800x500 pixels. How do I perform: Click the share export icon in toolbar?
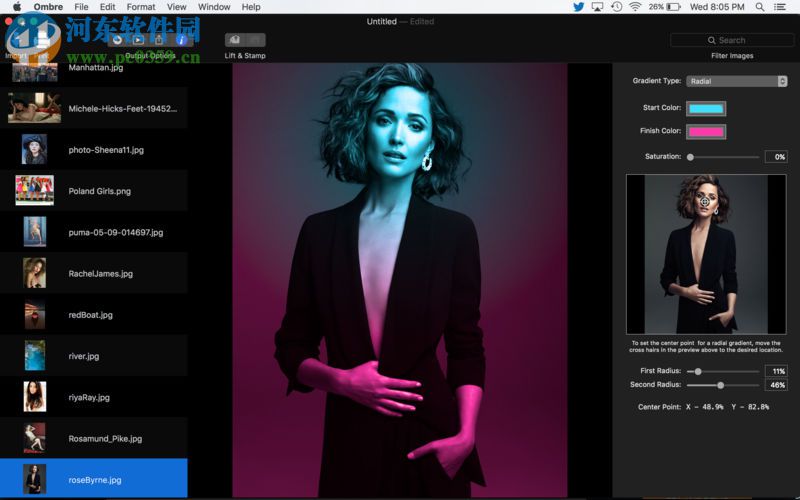click(x=159, y=40)
